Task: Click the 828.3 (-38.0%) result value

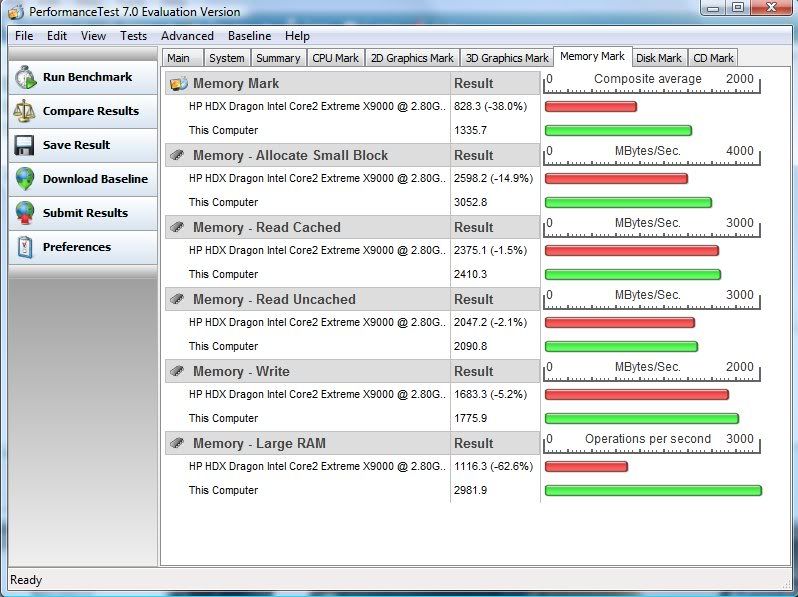Action: (x=491, y=106)
